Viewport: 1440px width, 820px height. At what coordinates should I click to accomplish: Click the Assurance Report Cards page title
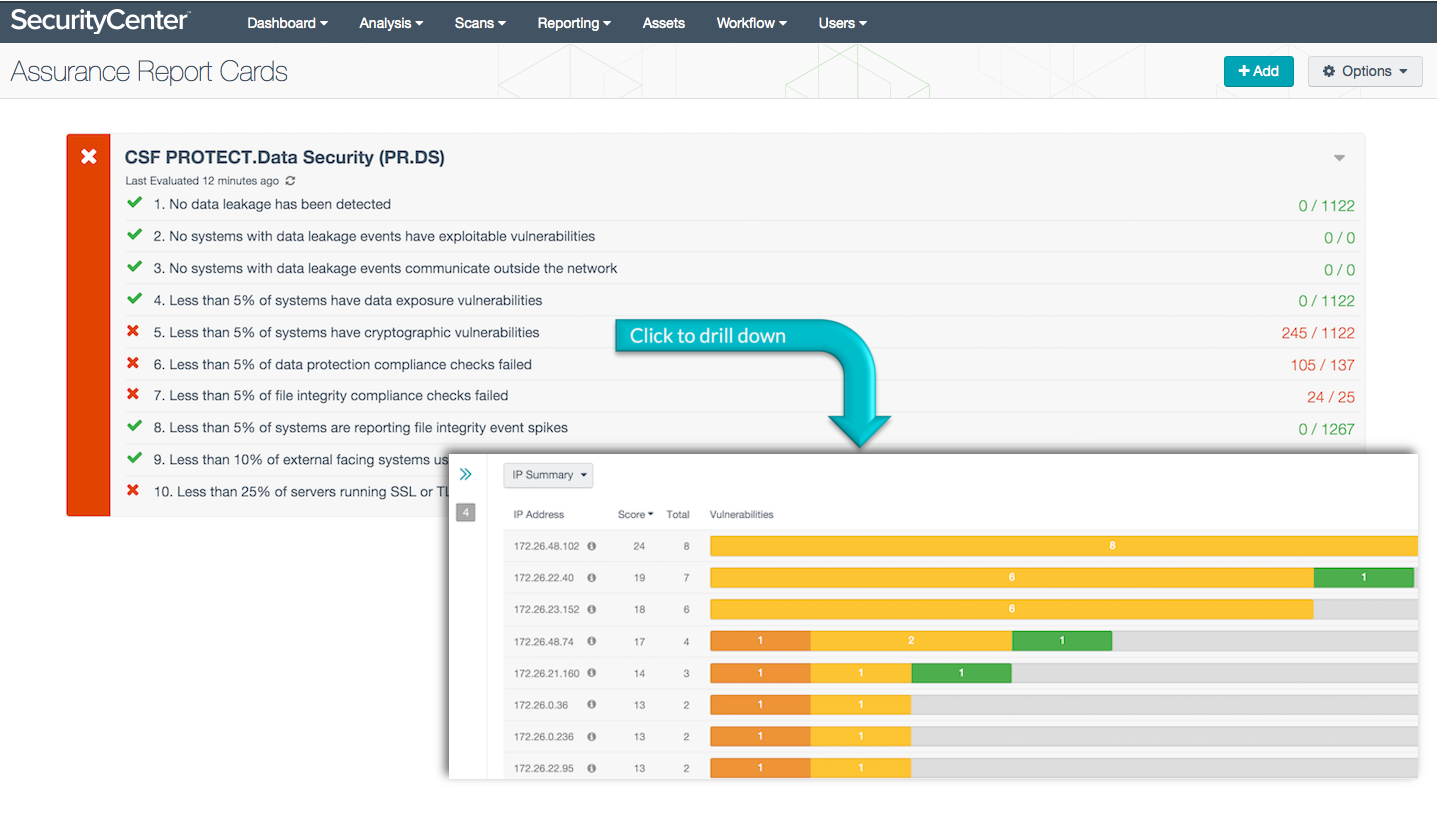point(149,72)
